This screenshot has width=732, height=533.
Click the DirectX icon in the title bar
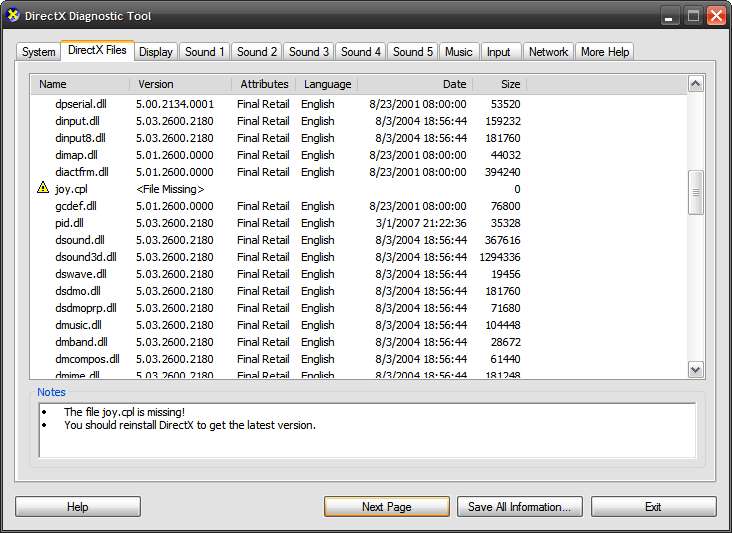14,16
